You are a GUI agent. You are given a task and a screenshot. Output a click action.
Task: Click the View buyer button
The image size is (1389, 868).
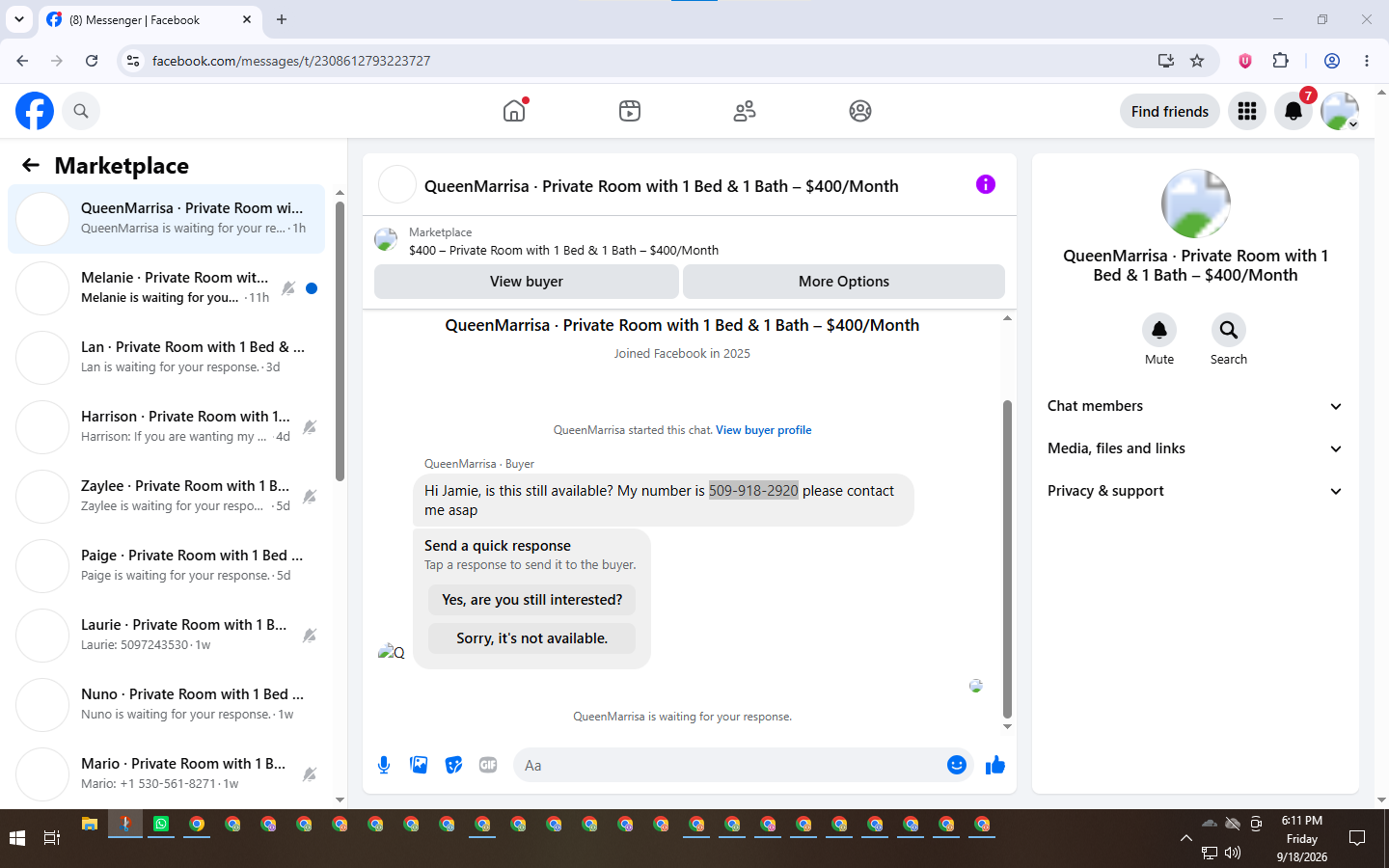pos(527,282)
